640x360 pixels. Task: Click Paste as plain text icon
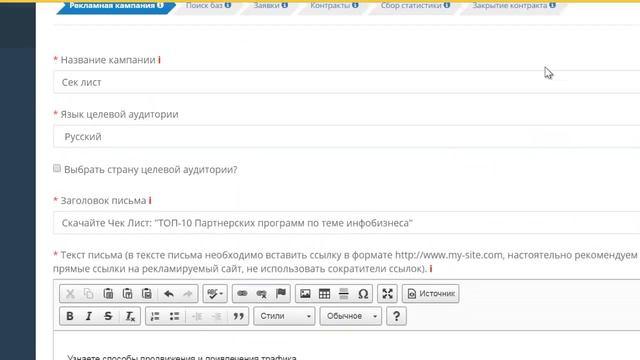[127, 293]
